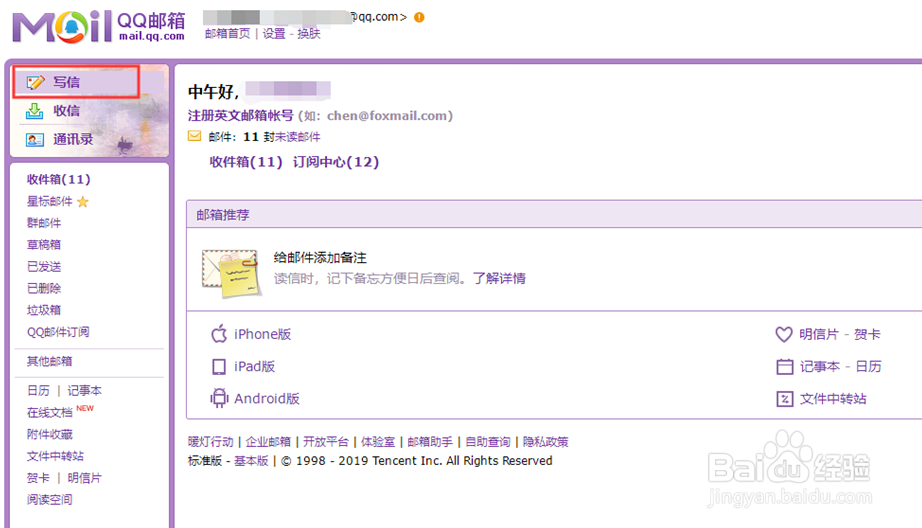Open 已发送 sent folder
Viewport: 922px width, 528px height.
coord(44,266)
